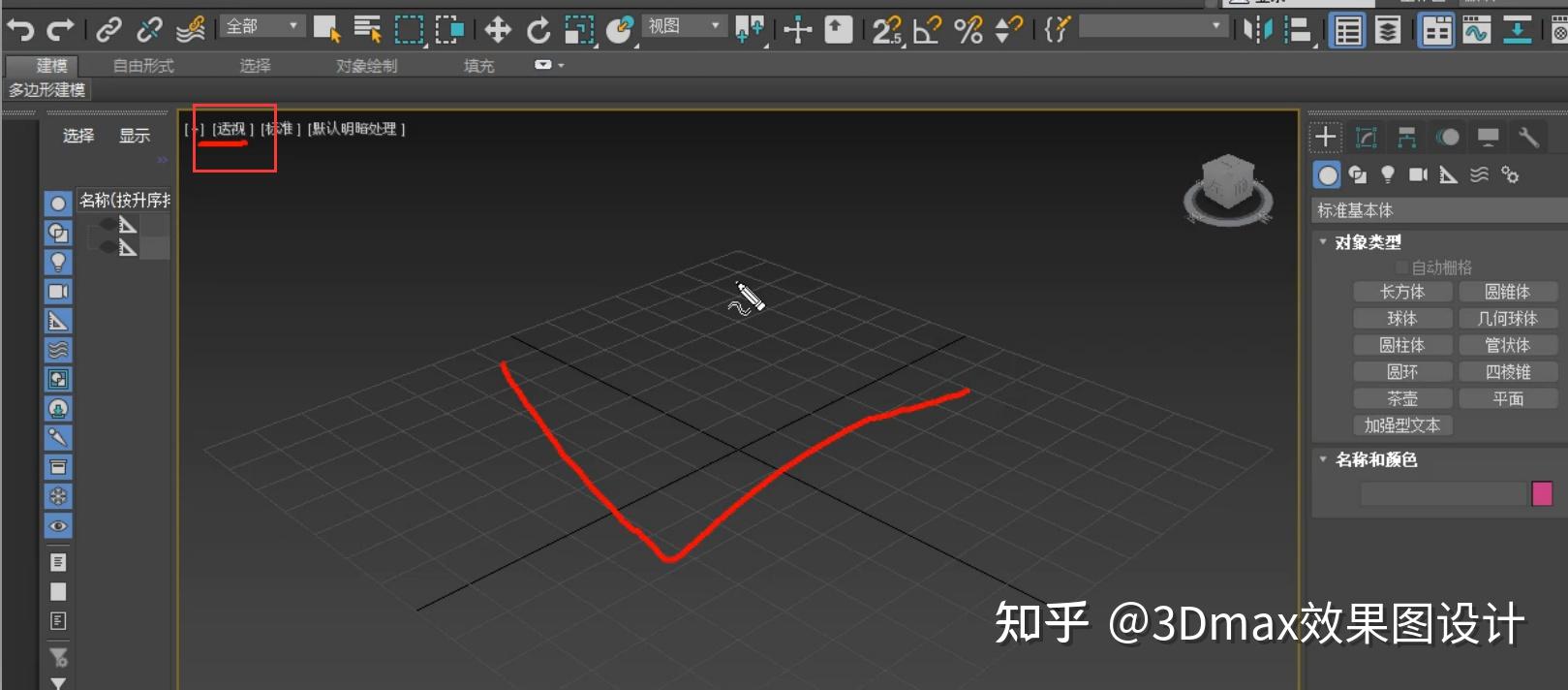Activate the Select and Rotate tool
Viewport: 1568px width, 690px height.
point(538,30)
